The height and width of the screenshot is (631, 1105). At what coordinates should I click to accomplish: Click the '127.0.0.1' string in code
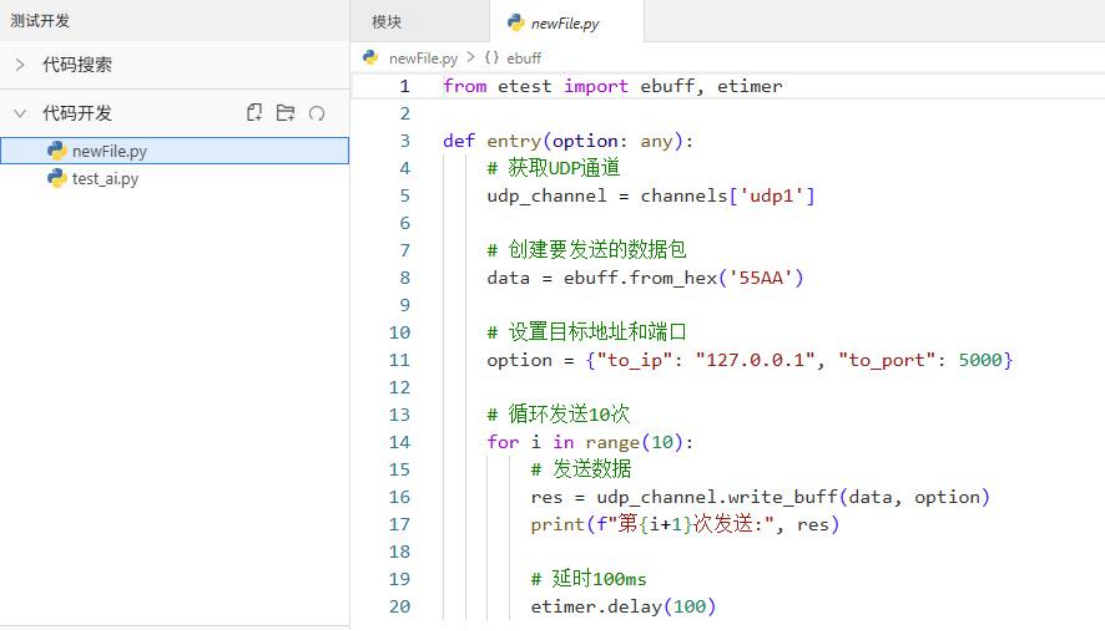pyautogui.click(x=755, y=360)
